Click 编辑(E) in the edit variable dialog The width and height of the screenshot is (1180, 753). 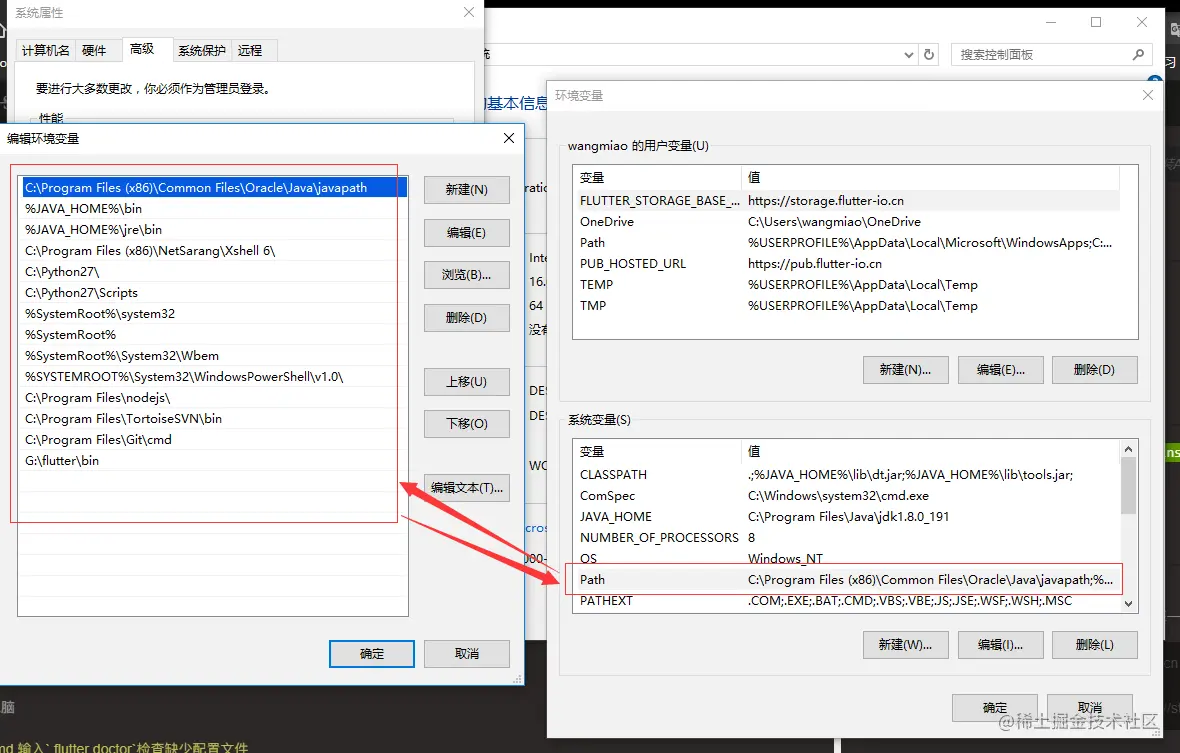pos(467,232)
